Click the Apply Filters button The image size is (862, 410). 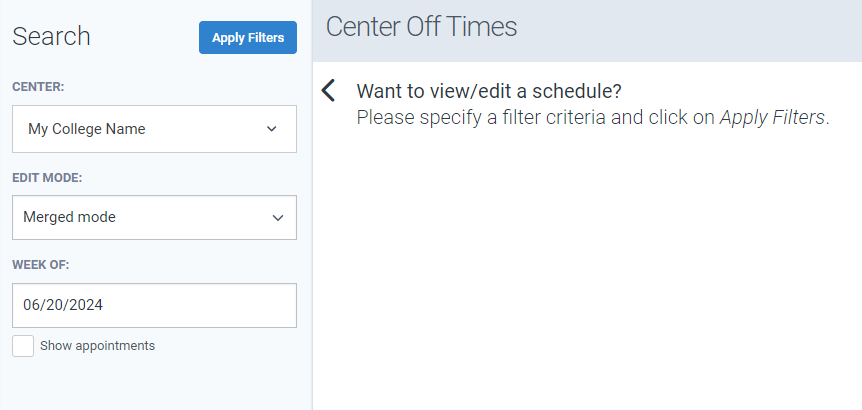coord(247,38)
